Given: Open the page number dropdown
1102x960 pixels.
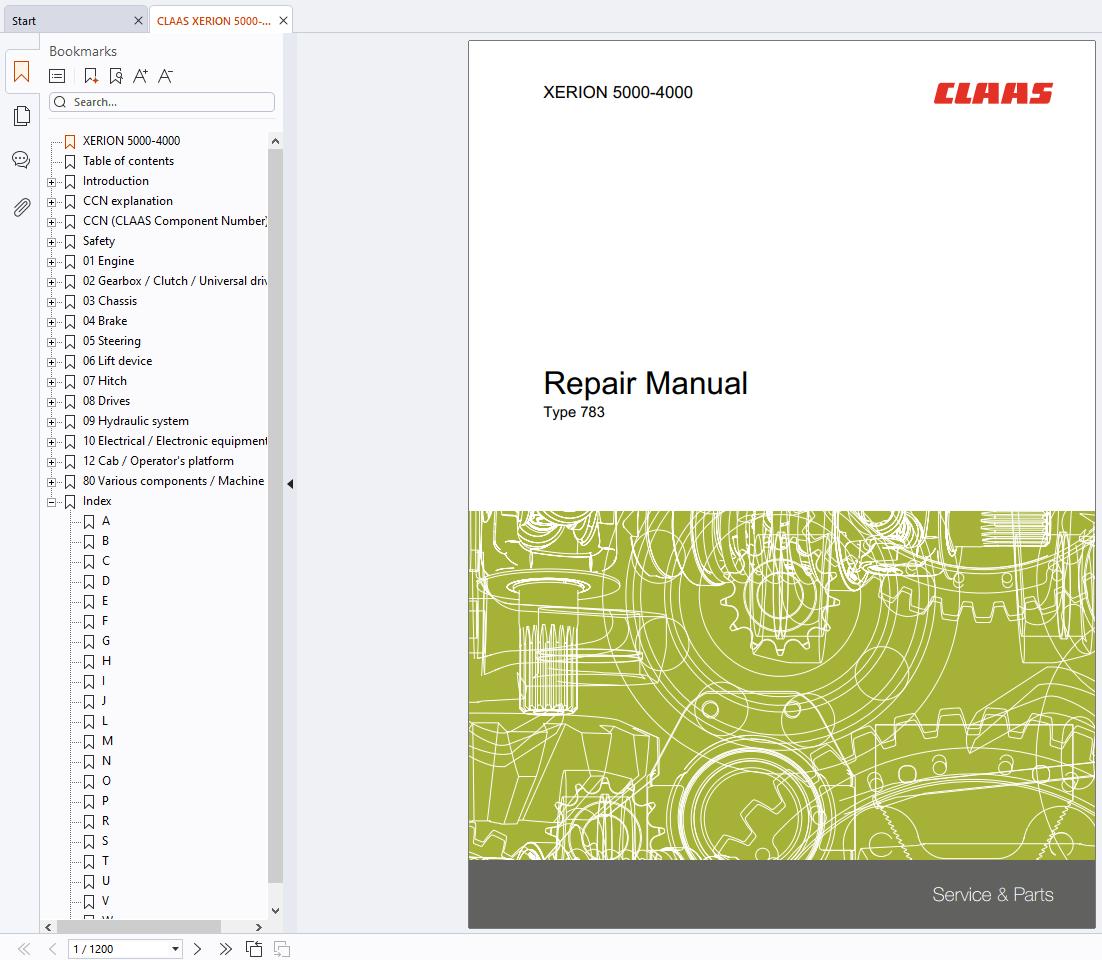Looking at the screenshot, I should [x=175, y=949].
